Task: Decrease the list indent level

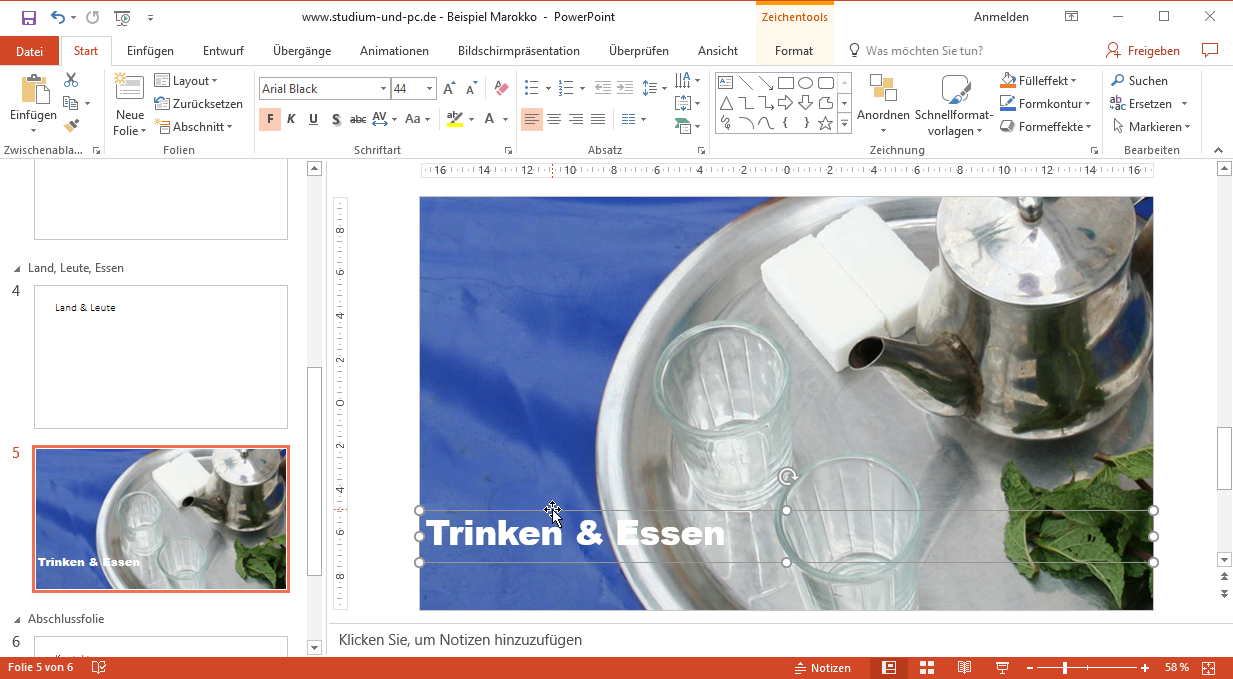Action: coord(602,89)
